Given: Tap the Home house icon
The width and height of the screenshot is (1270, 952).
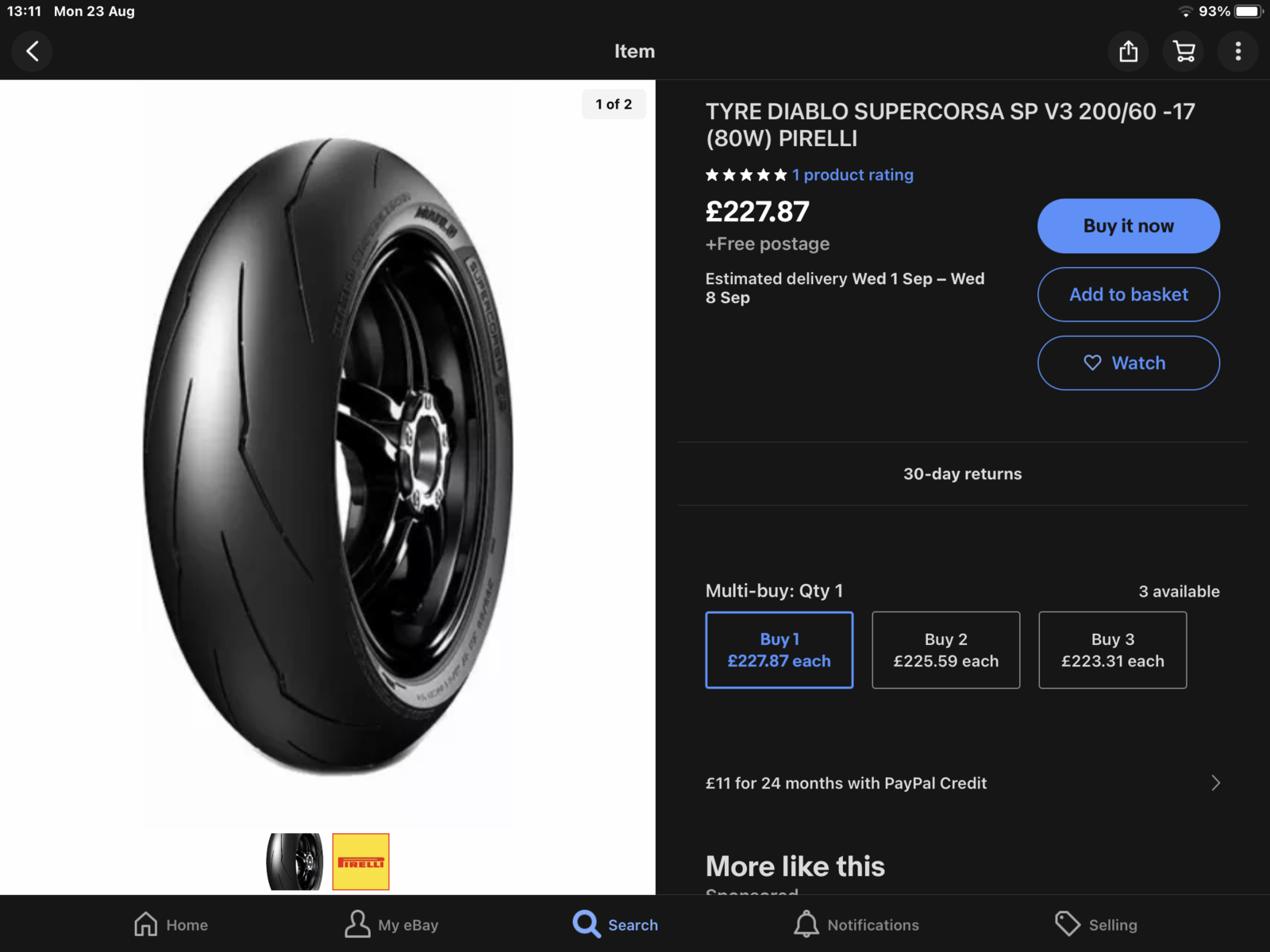Looking at the screenshot, I should (146, 924).
